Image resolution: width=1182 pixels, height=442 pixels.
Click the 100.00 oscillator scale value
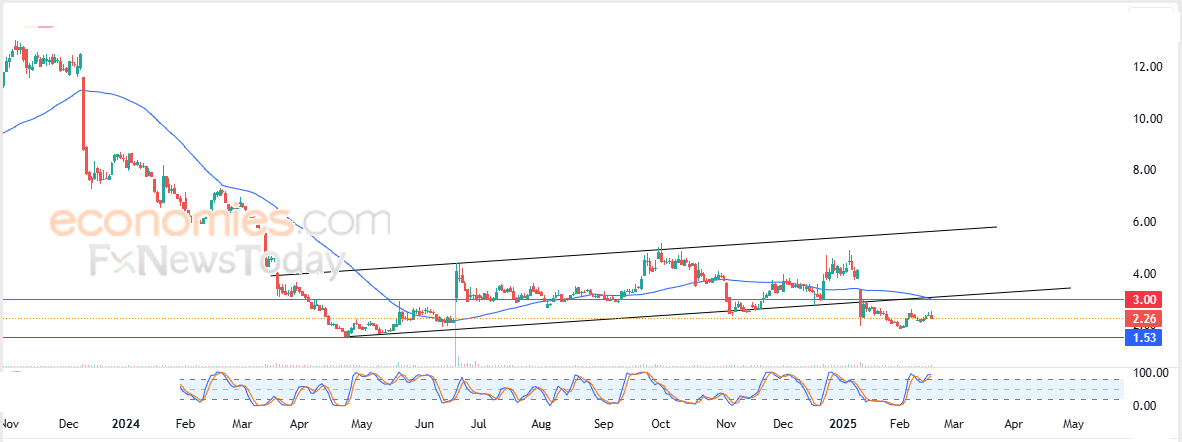(1151, 373)
